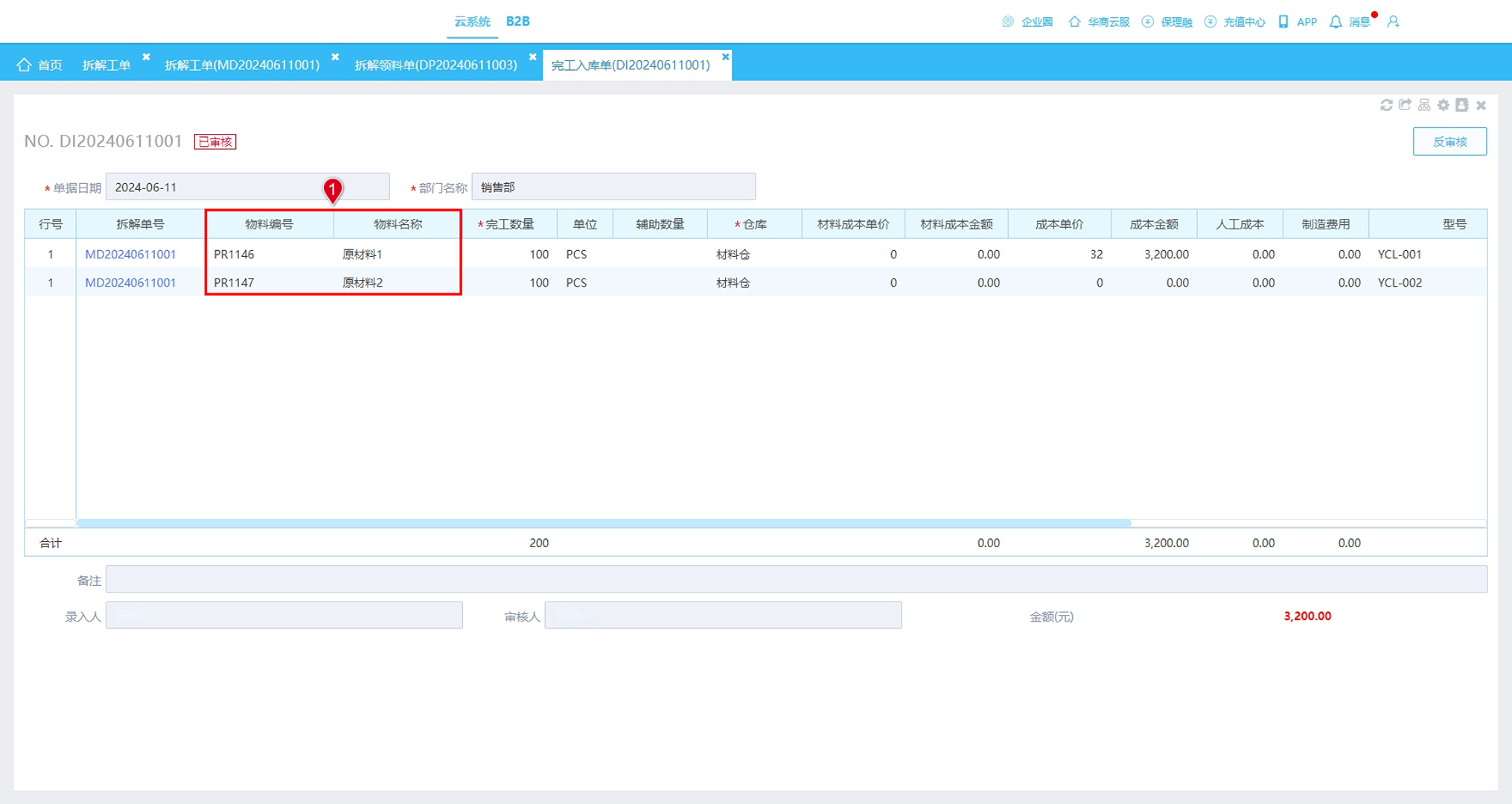Click the refresh icon in document toolbar
1512x804 pixels.
(x=1386, y=105)
